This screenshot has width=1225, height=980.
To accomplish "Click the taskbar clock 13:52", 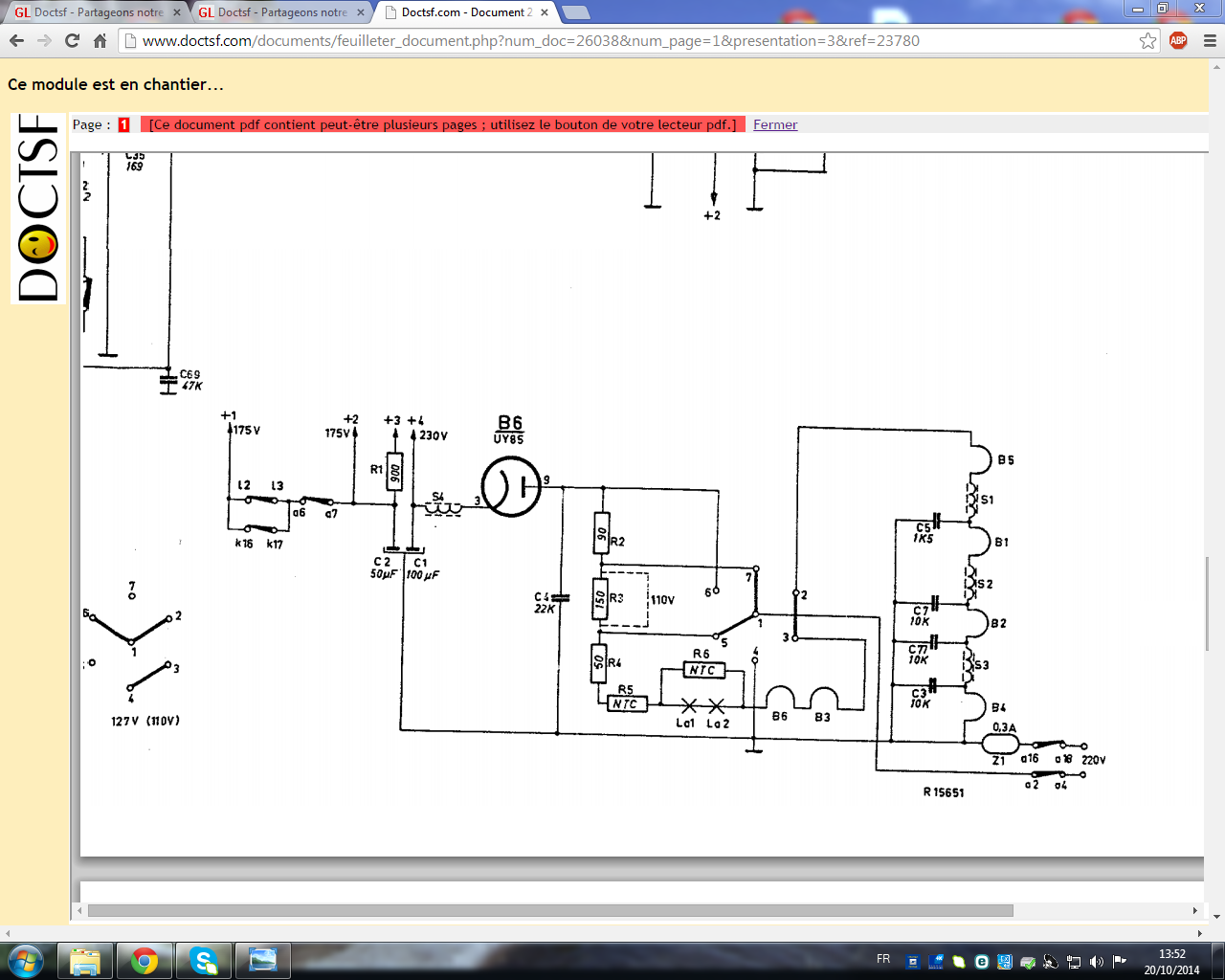I will pos(1171,961).
